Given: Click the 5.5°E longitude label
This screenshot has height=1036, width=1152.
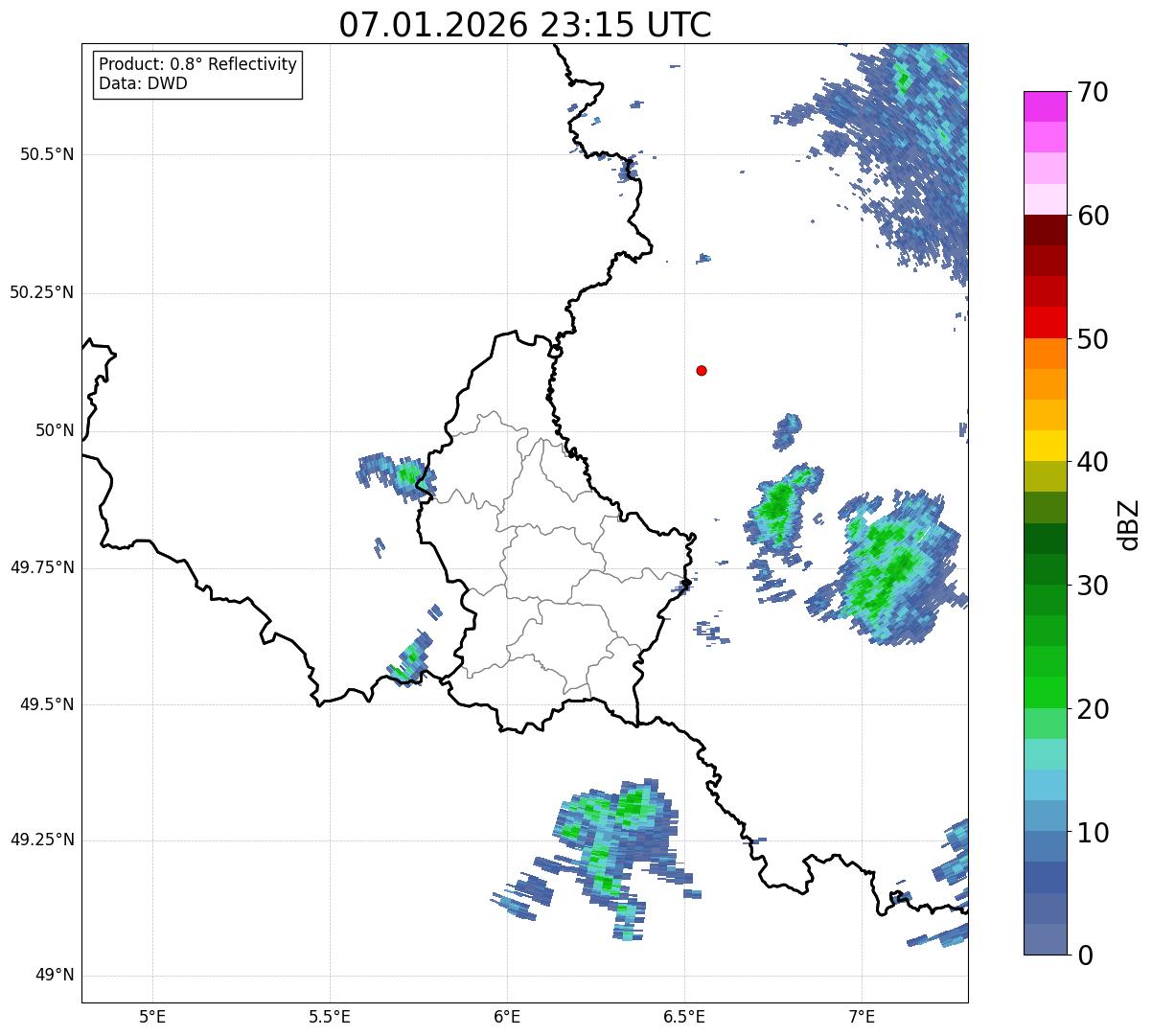Looking at the screenshot, I should [x=330, y=1016].
